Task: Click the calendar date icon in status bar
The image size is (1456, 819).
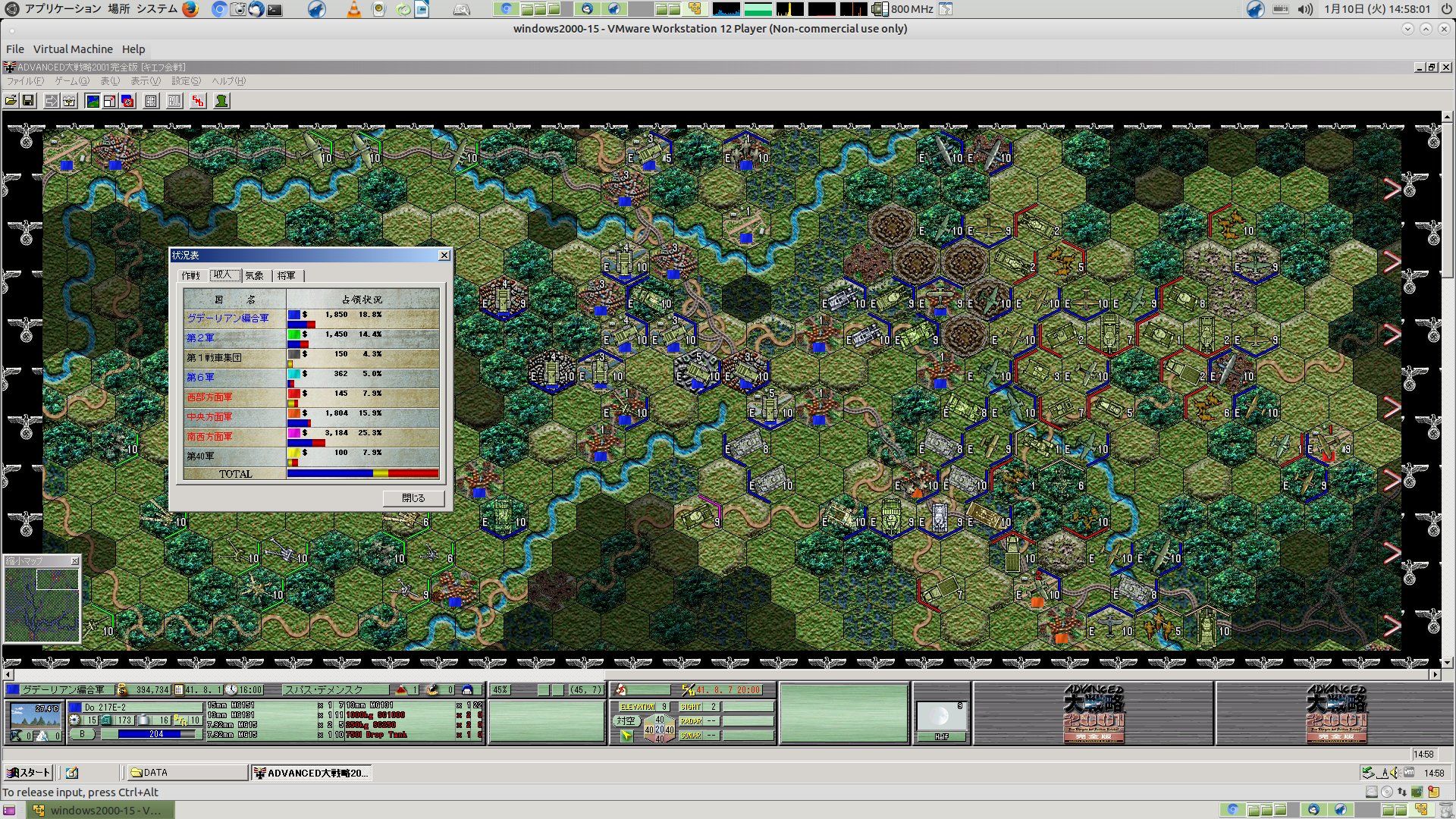Action: pyautogui.click(x=179, y=690)
